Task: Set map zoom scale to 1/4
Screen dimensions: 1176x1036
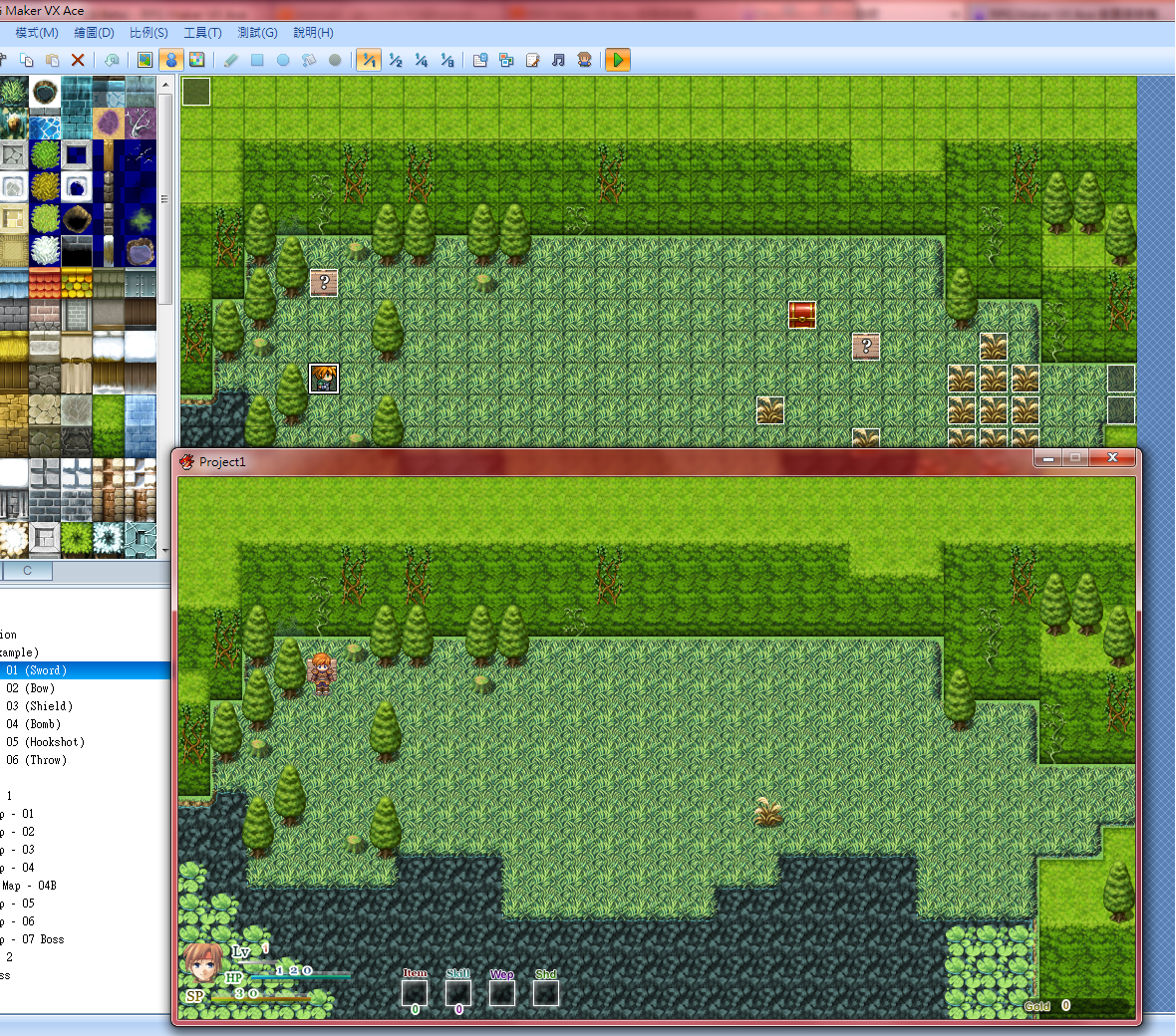Action: point(422,60)
